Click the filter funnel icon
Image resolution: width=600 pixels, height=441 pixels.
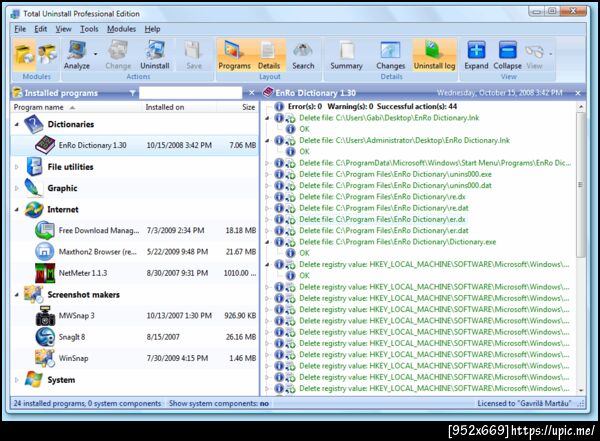132,93
